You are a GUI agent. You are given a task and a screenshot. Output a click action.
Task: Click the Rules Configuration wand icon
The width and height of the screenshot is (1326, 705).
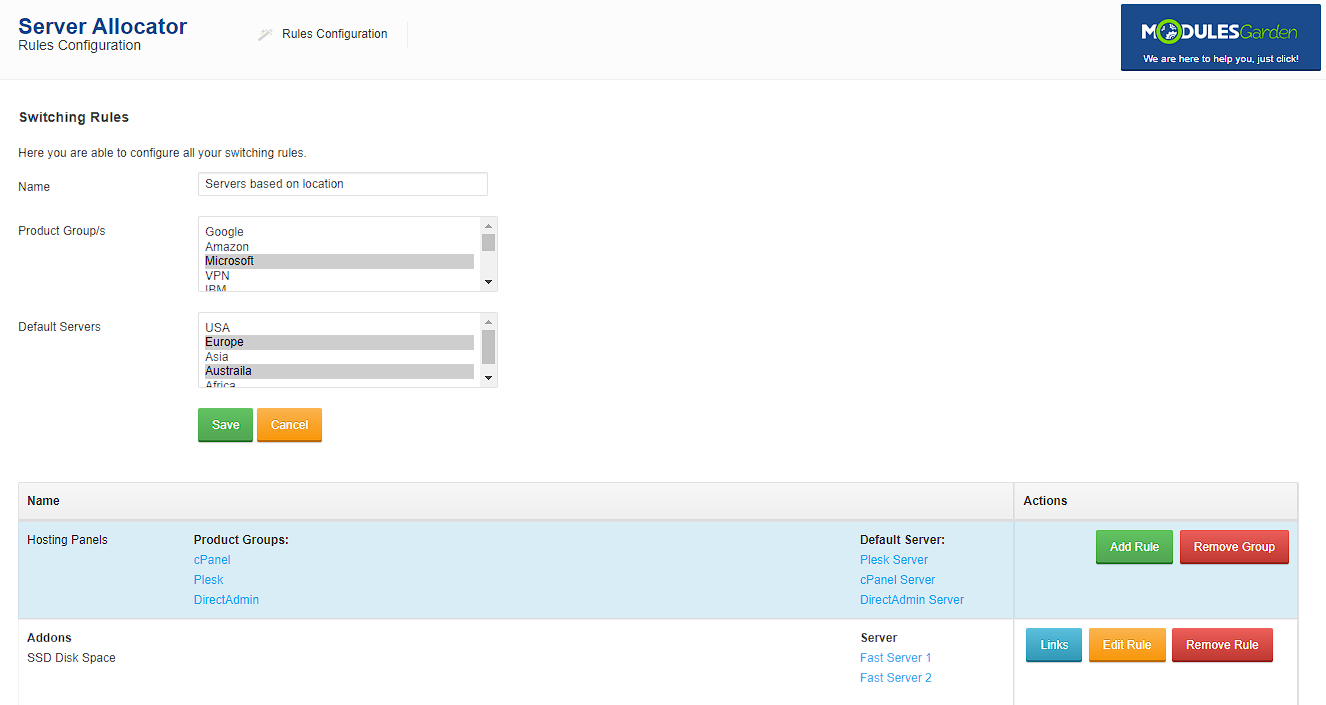[x=265, y=34]
